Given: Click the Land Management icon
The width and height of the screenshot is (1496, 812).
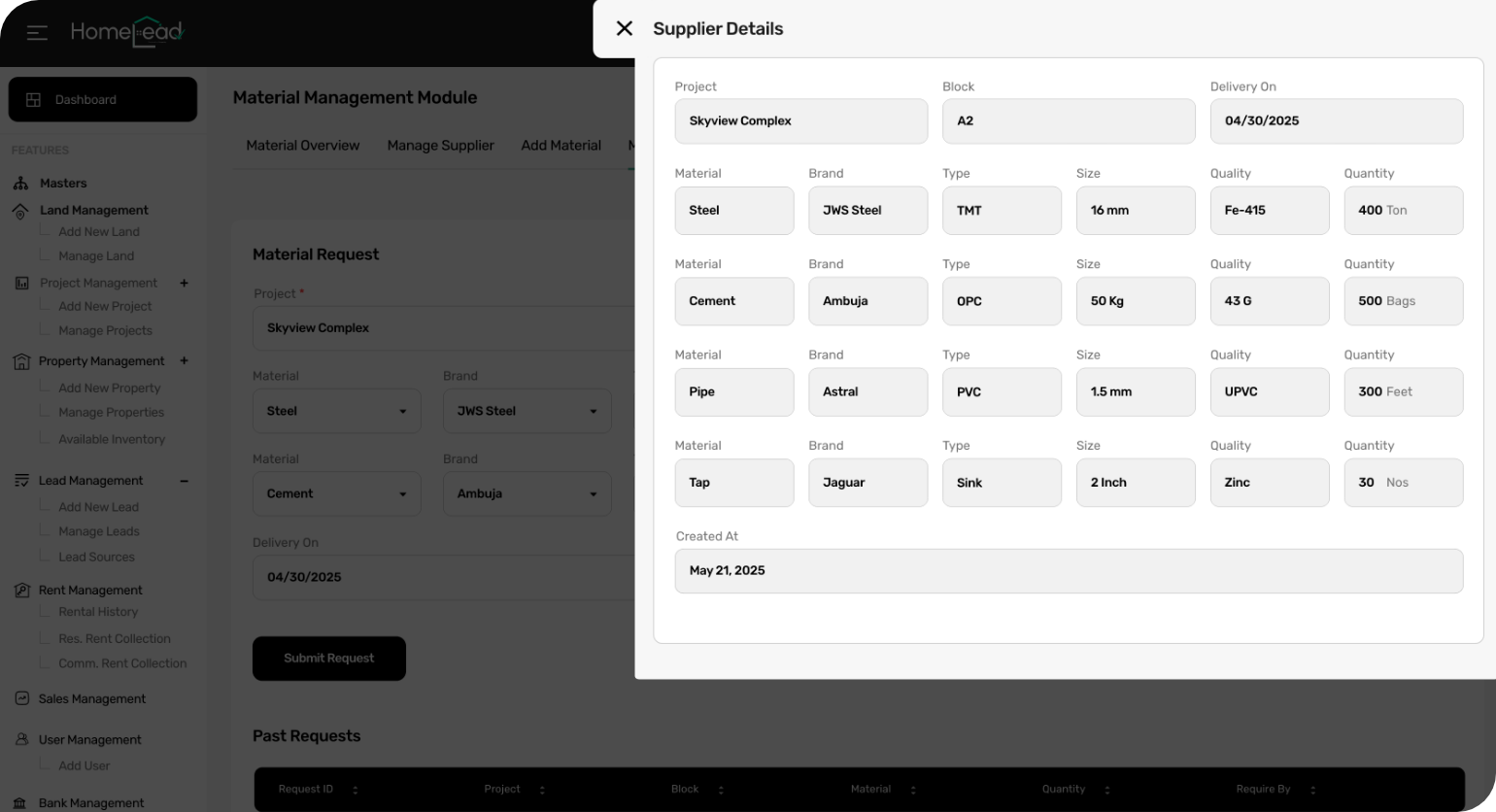Looking at the screenshot, I should point(20,211).
